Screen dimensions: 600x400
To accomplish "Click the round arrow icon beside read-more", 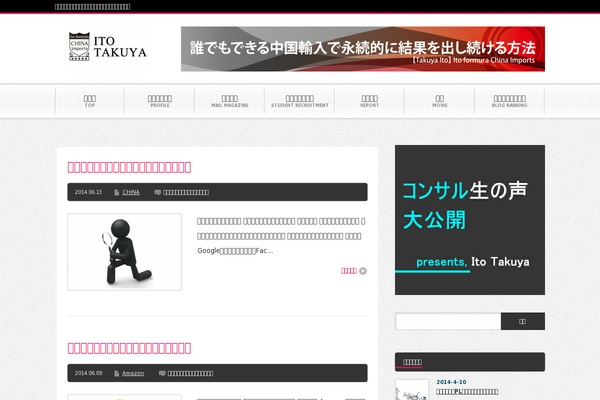I will [363, 271].
